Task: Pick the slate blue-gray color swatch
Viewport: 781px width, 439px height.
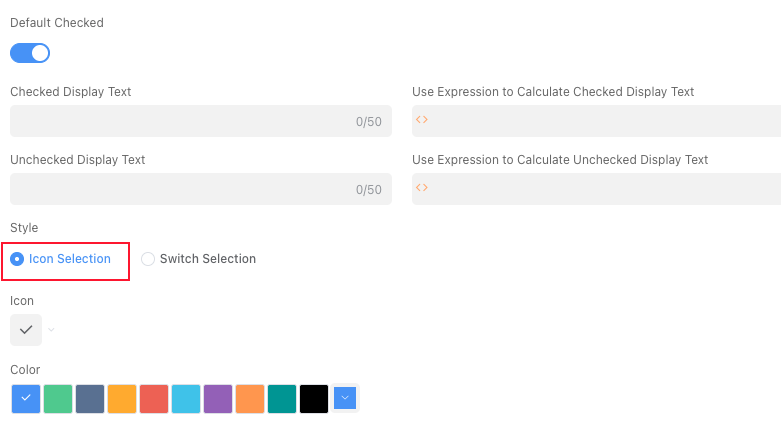Action: (x=90, y=398)
